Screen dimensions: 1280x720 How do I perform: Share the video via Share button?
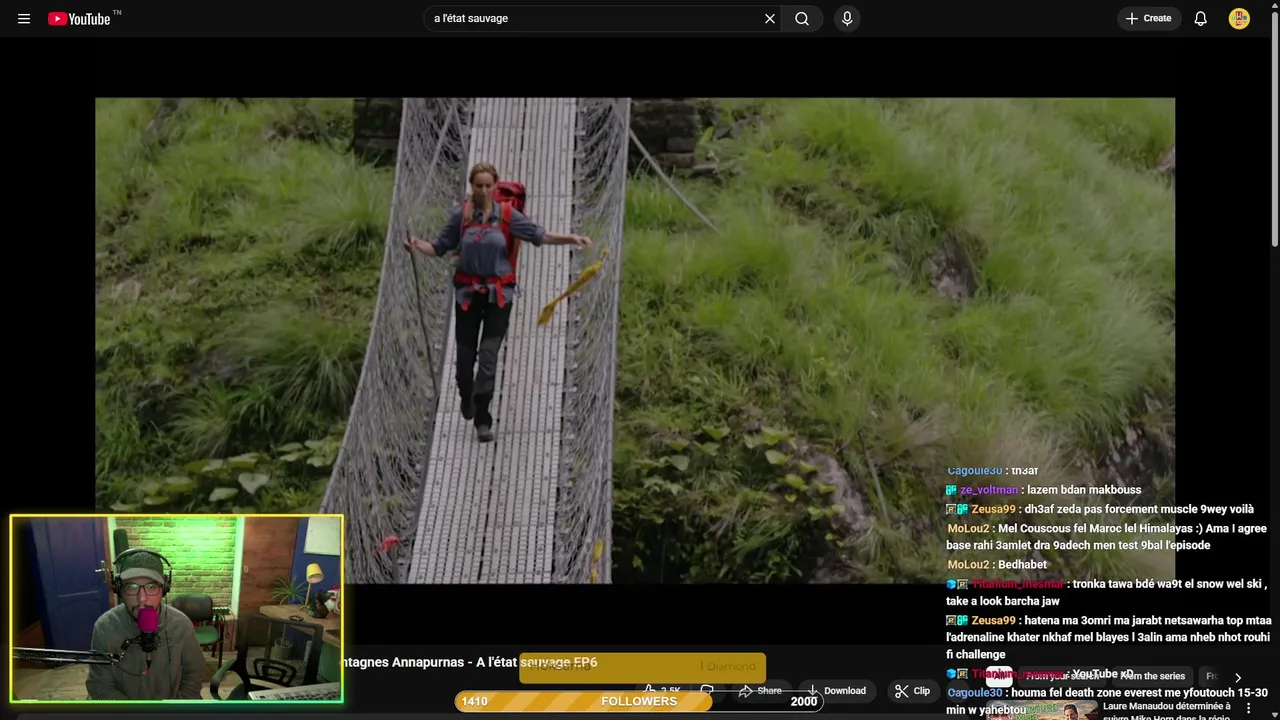tap(760, 690)
